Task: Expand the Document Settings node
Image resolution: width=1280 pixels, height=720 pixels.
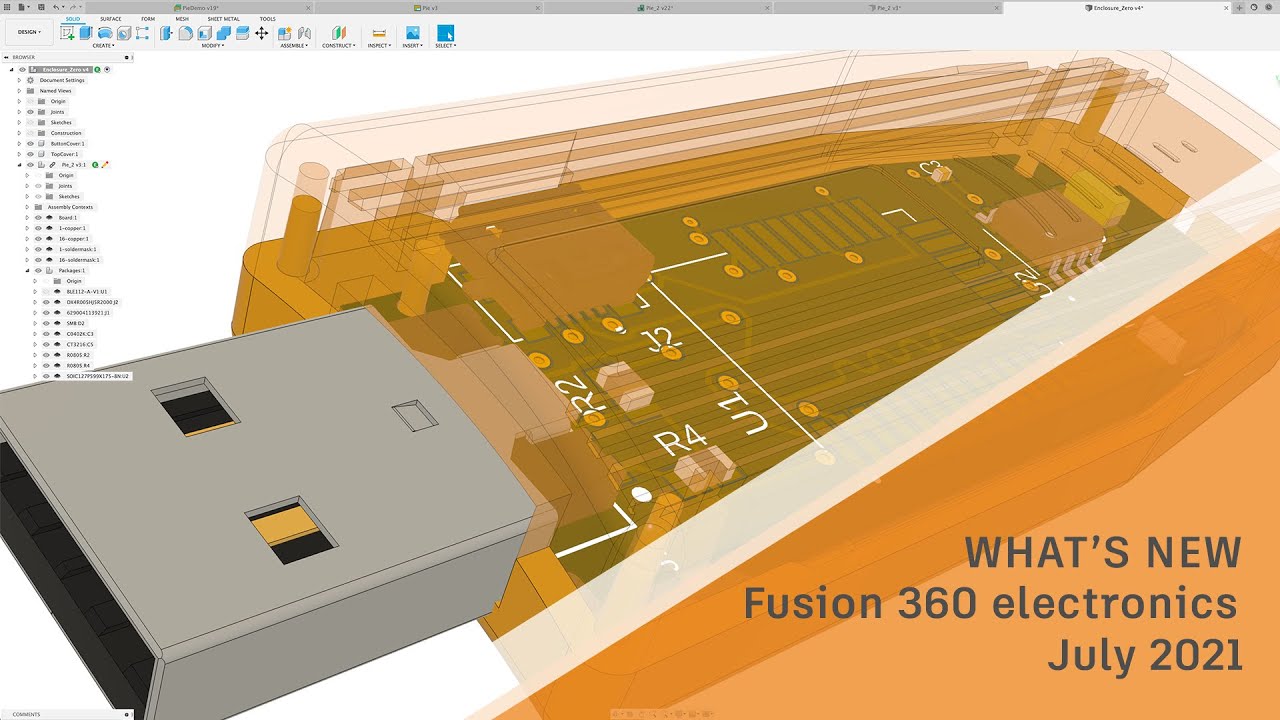Action: click(x=19, y=80)
